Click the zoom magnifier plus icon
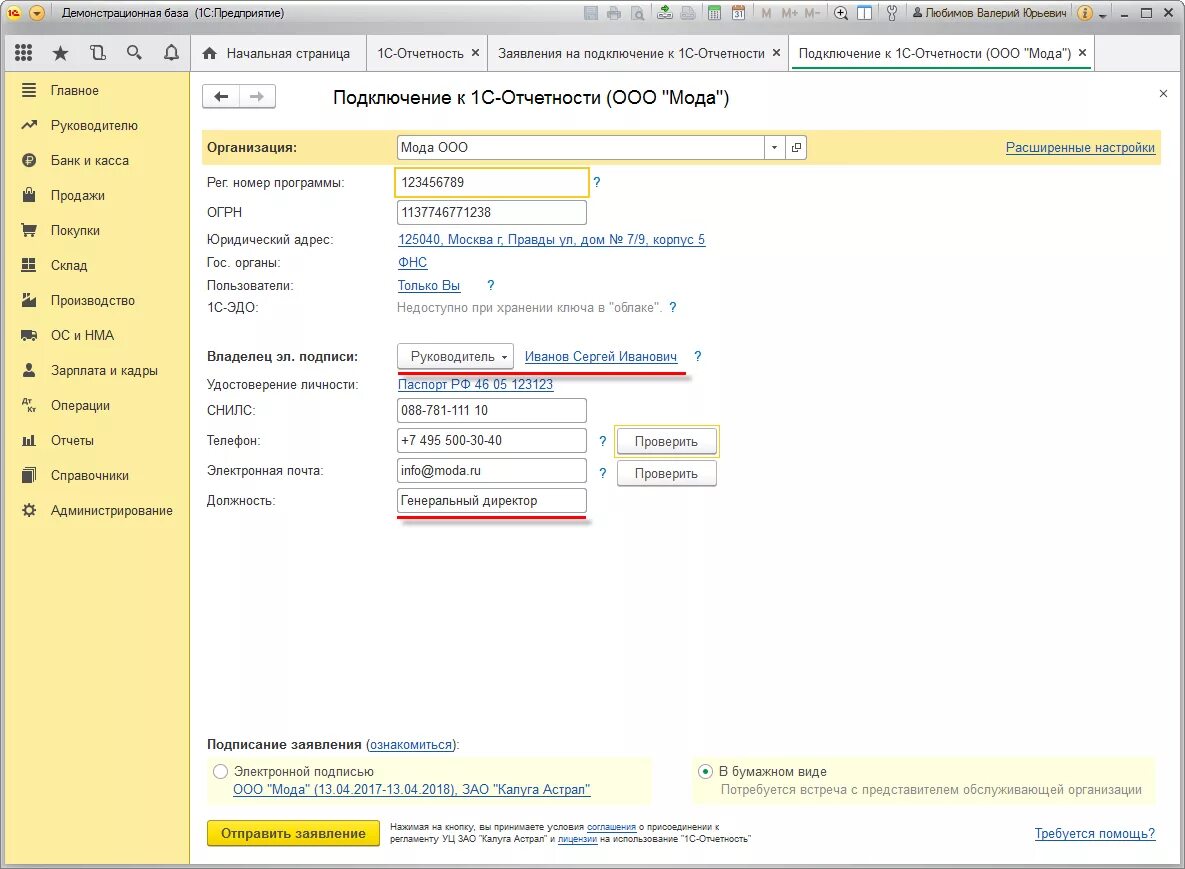 coord(840,13)
